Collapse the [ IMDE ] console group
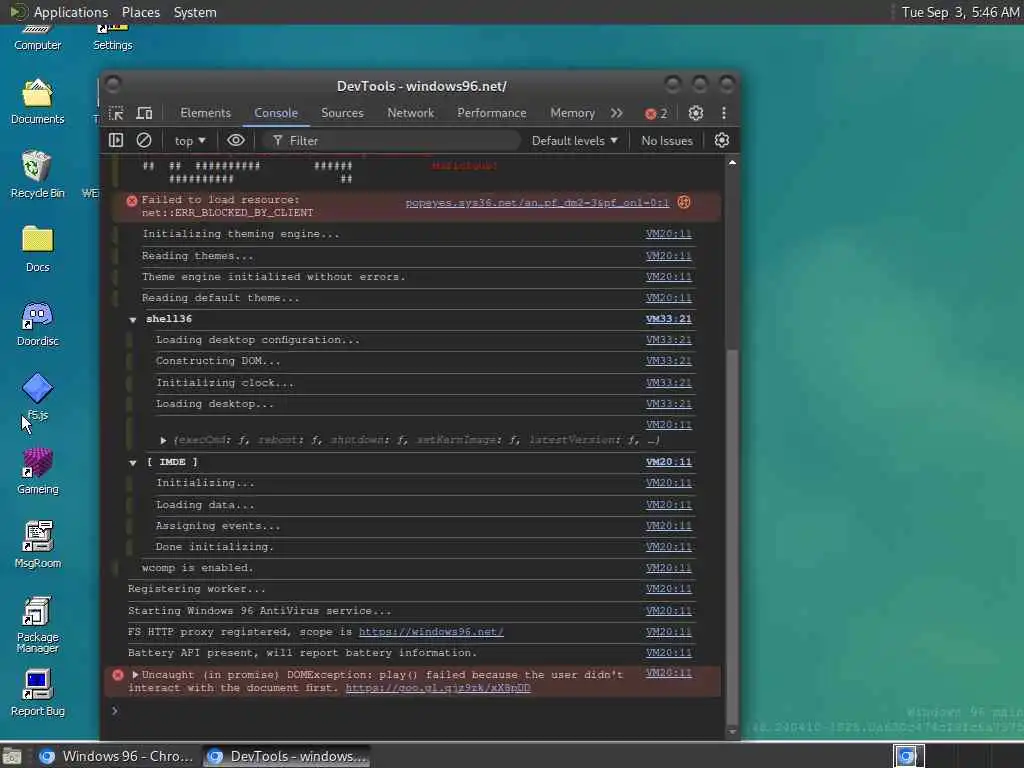 (x=133, y=462)
